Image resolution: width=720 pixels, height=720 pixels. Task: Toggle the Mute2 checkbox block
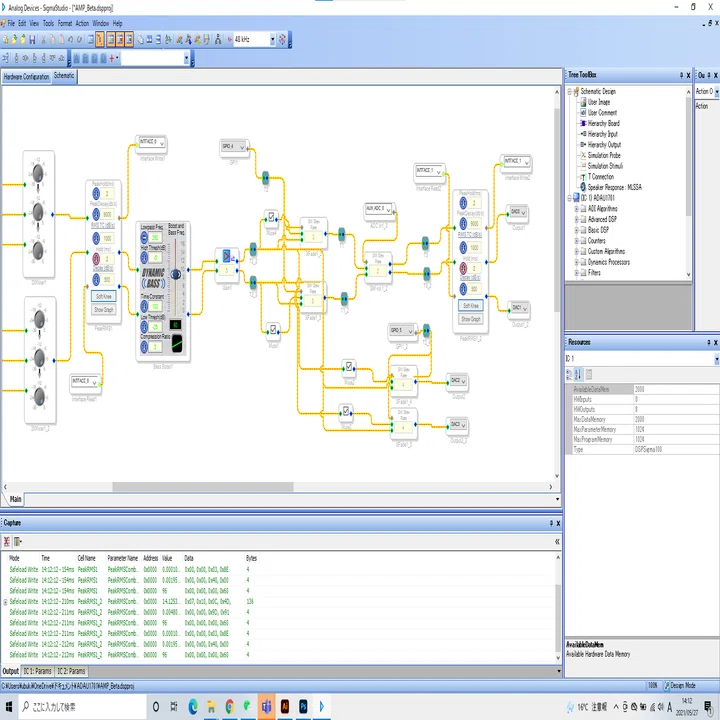tap(349, 366)
